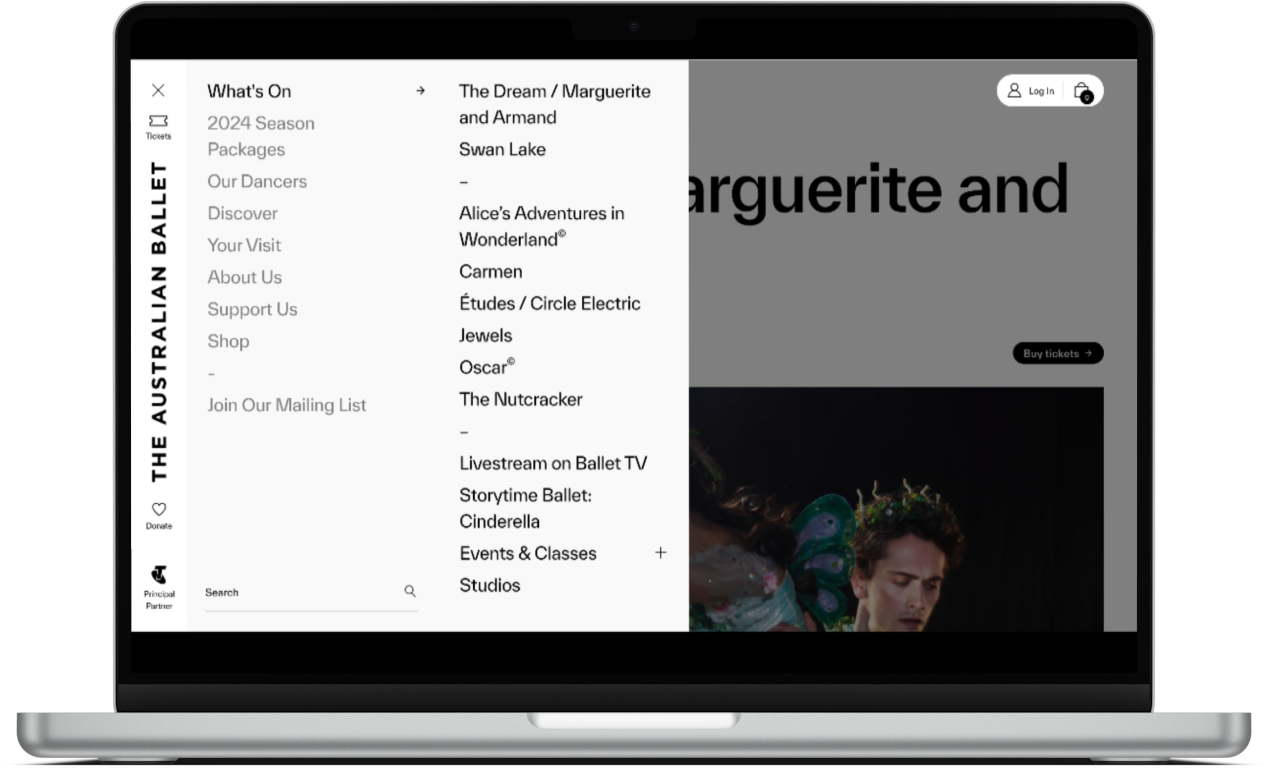The width and height of the screenshot is (1268, 768).
Task: Open the Shop menu item
Action: 228,341
